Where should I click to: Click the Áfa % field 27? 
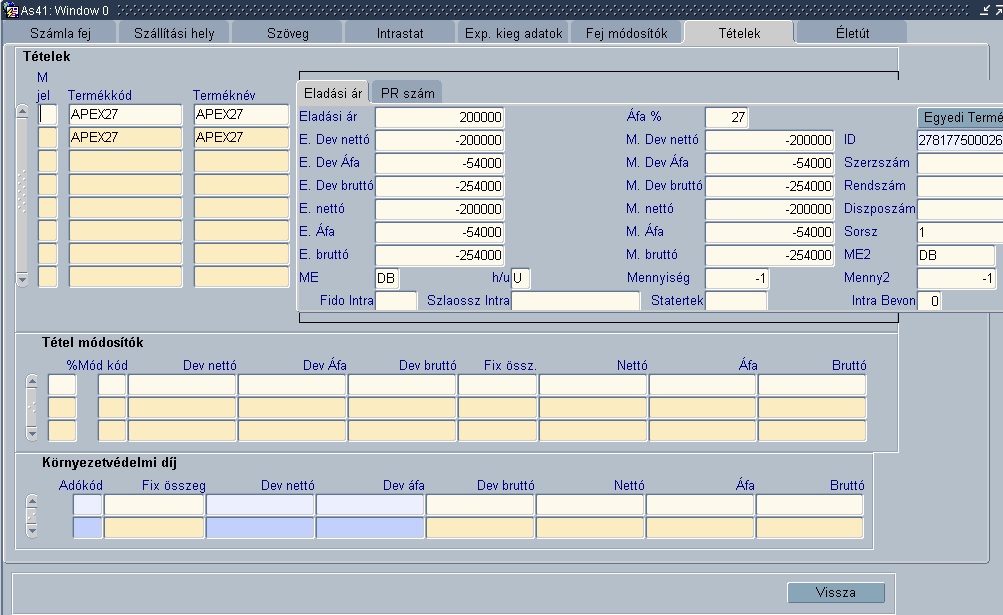click(726, 117)
